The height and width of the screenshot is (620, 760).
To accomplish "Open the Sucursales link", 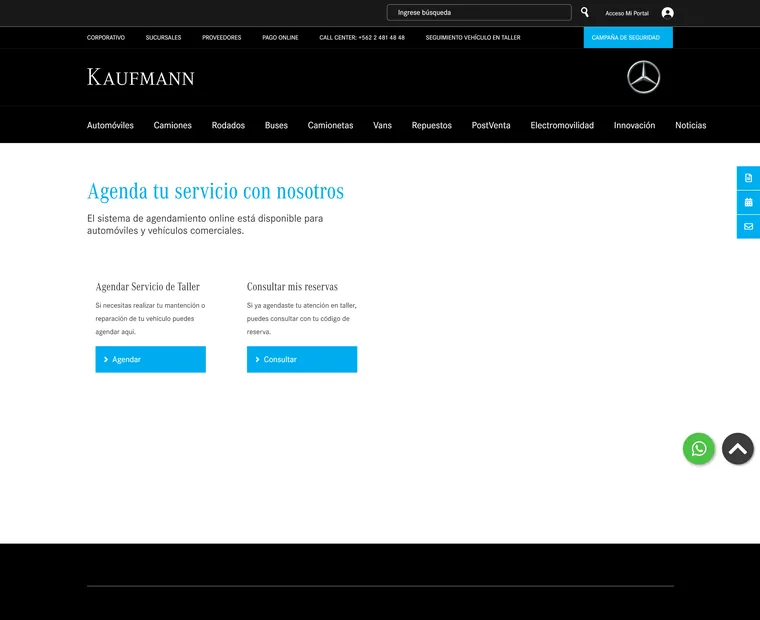I will (x=163, y=37).
